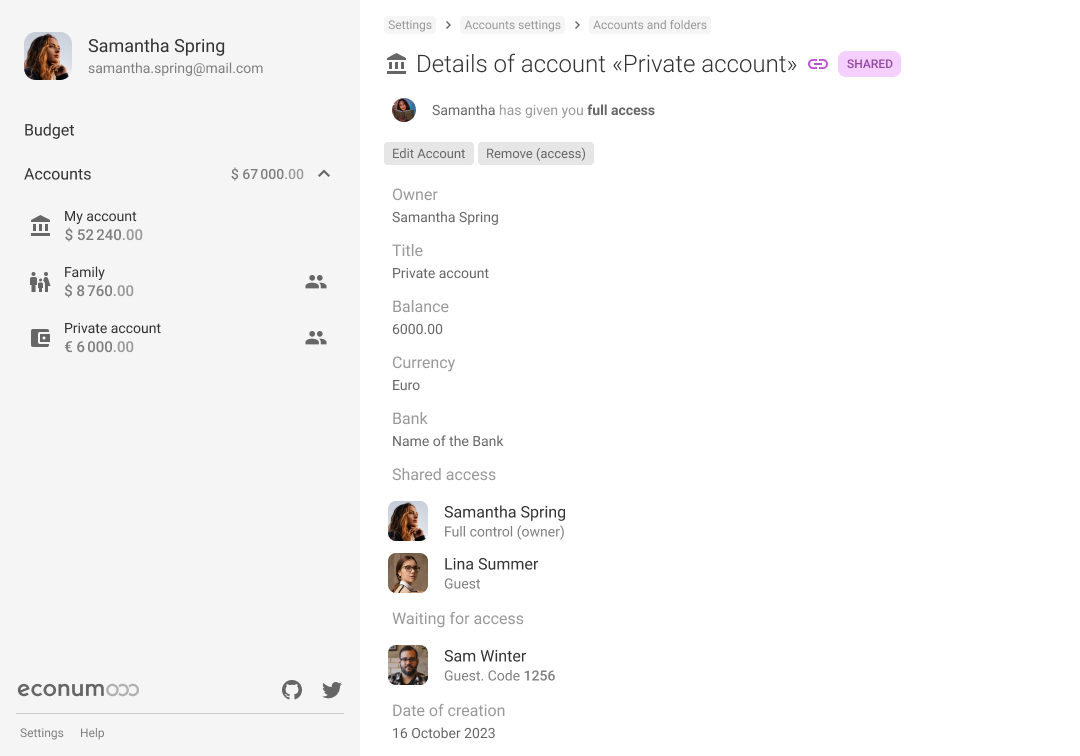
Task: Click the bank icon beside My account
Action: coord(41,226)
